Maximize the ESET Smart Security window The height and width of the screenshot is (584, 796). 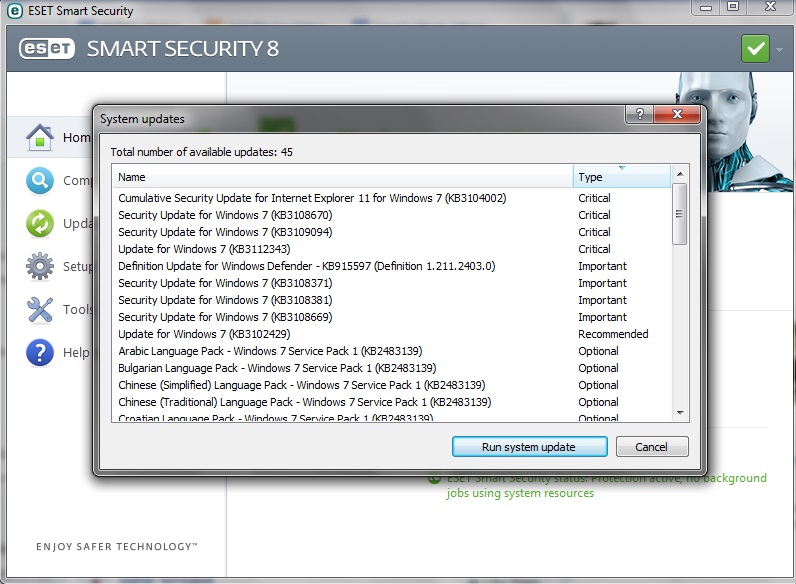coord(733,7)
